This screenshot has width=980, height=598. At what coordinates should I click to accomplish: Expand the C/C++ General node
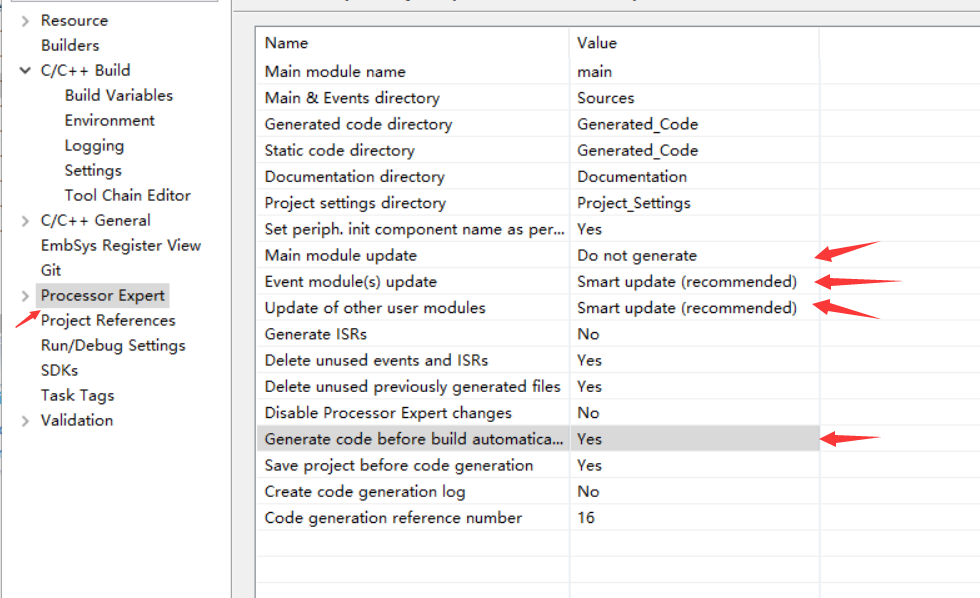25,221
